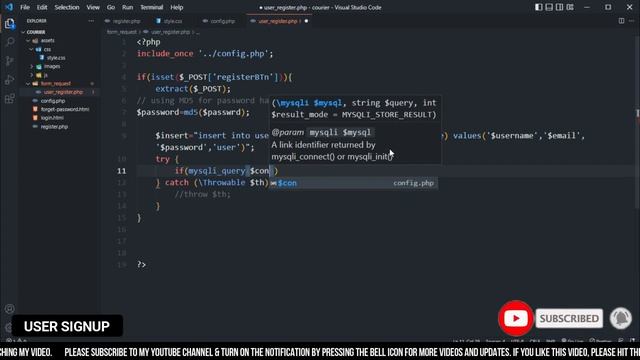Viewport: 640px width, 360px height.
Task: Click unsaved dot on user_register.php tab
Action: (306, 21)
